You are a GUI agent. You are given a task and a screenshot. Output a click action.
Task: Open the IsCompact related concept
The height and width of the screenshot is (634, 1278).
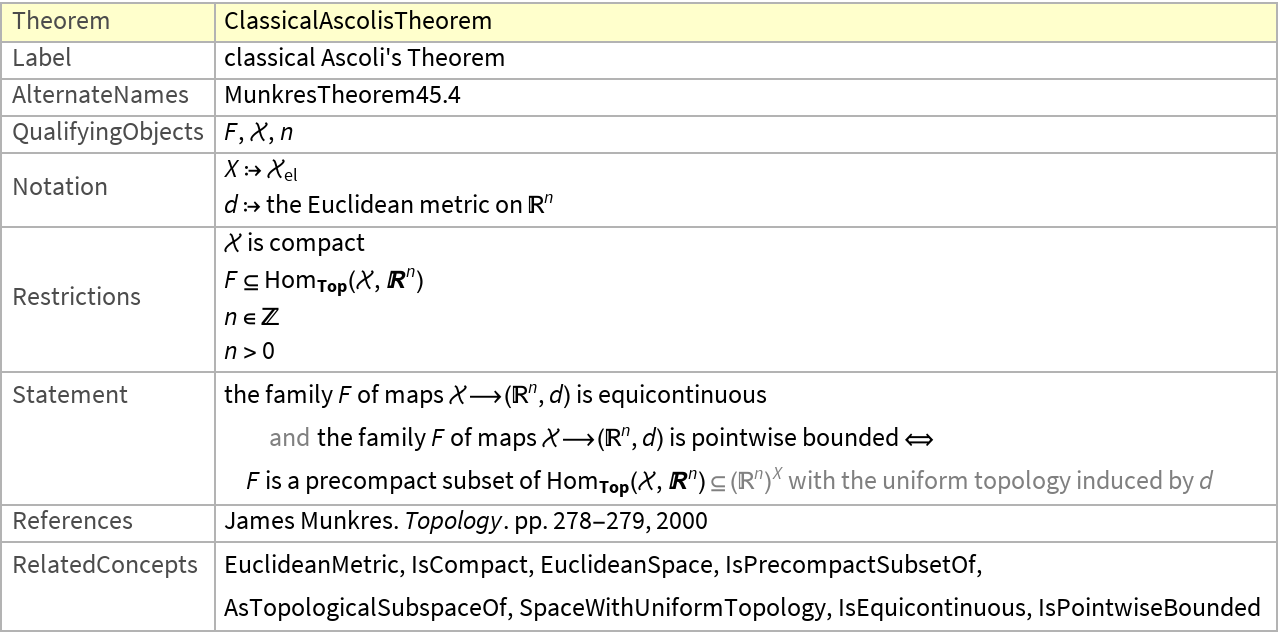(x=470, y=565)
